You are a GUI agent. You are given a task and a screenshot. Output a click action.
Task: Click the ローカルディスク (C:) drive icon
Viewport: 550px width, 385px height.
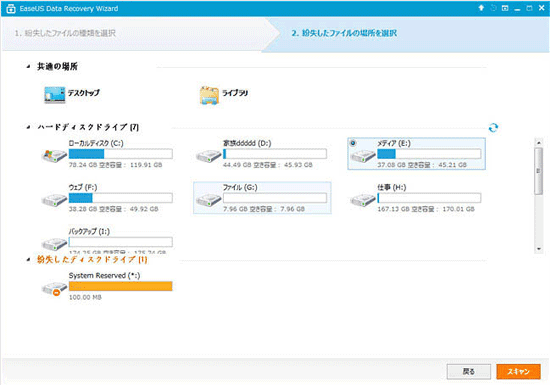pyautogui.click(x=54, y=155)
